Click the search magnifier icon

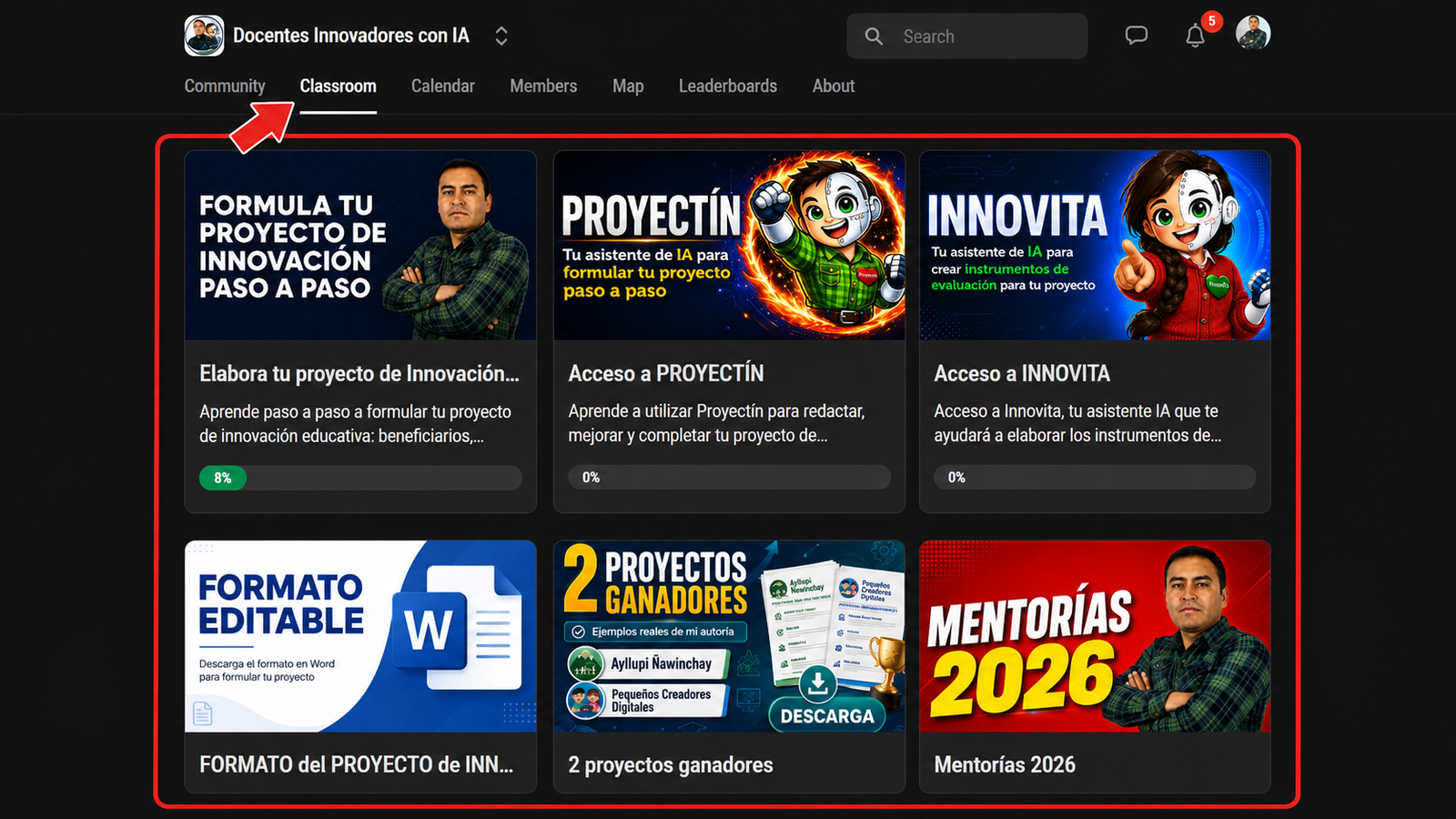874,36
